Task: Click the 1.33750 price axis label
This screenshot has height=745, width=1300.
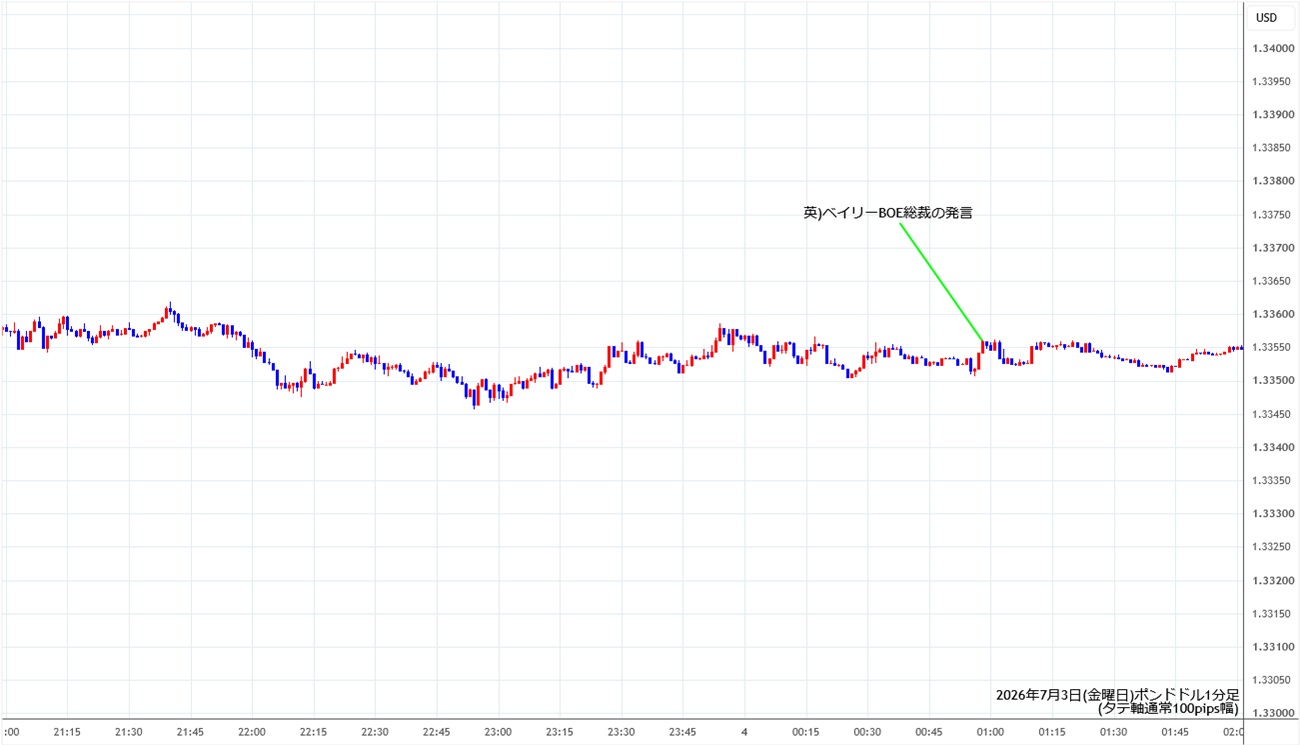Action: 1271,215
